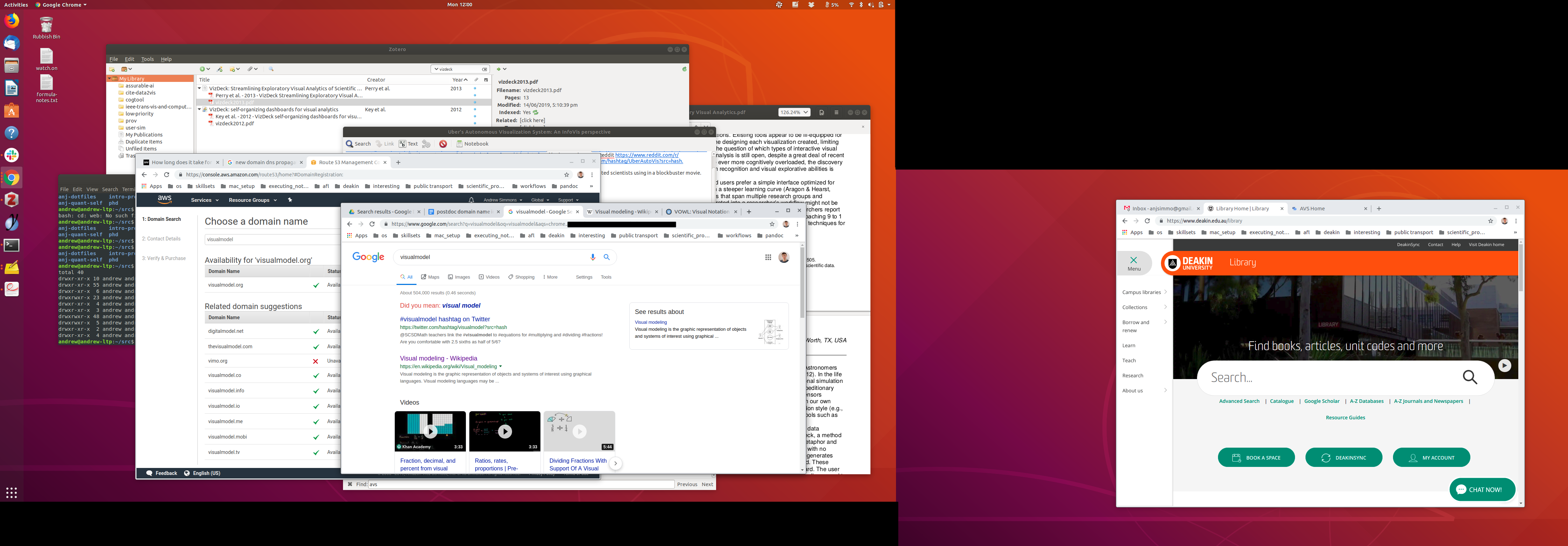The height and width of the screenshot is (546, 1568).
Task: Open Zotero Tools menu
Action: [147, 59]
